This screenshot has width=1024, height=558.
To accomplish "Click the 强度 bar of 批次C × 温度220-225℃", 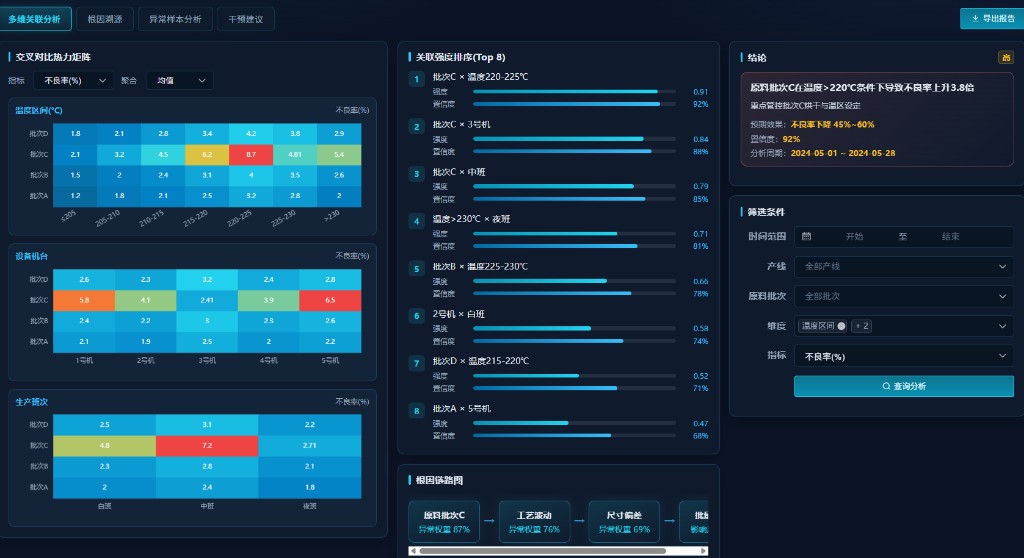I will tap(574, 91).
